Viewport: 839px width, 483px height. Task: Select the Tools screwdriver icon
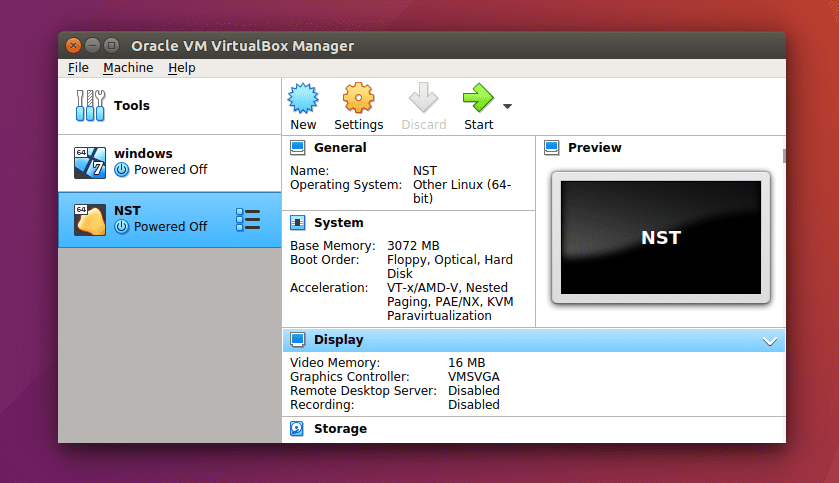90,105
